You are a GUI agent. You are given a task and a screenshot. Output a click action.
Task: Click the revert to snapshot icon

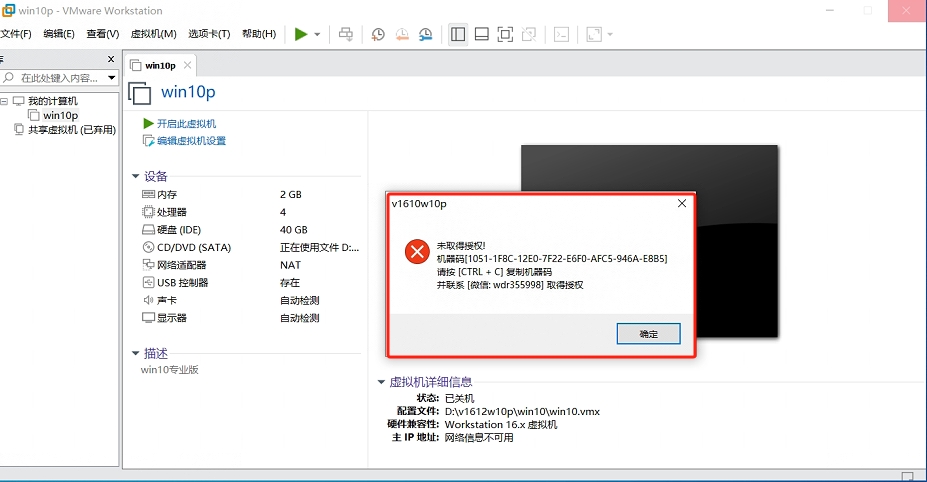pyautogui.click(x=402, y=34)
